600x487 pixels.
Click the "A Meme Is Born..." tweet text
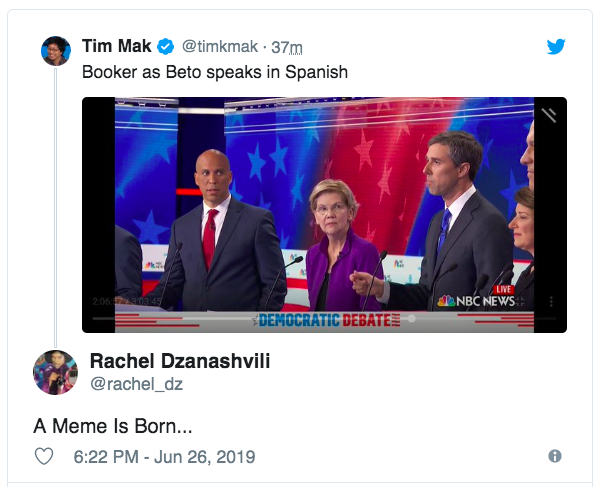pyautogui.click(x=113, y=426)
